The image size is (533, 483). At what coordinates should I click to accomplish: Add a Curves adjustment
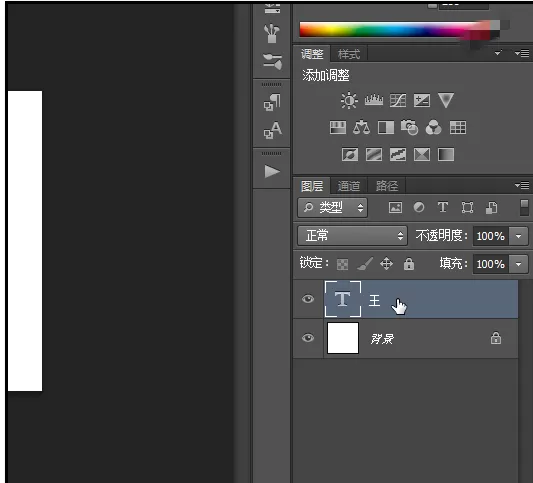pos(398,101)
